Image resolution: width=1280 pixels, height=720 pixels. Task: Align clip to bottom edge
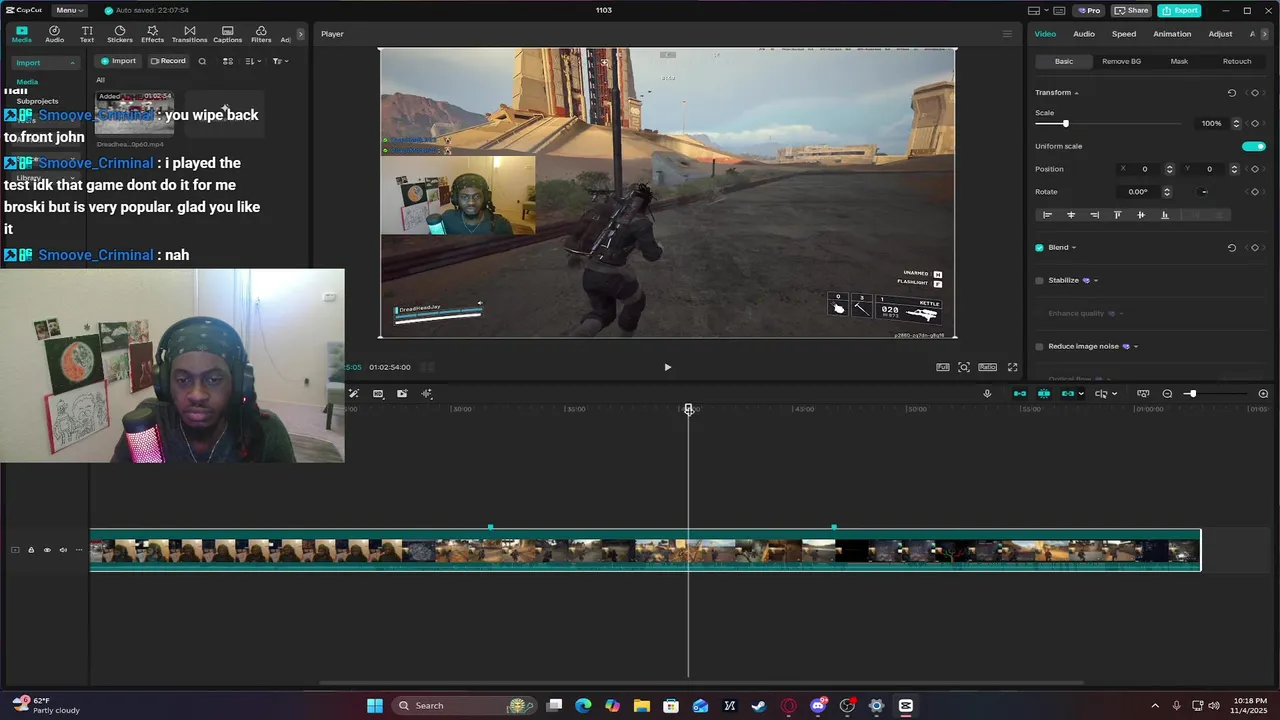[1164, 215]
